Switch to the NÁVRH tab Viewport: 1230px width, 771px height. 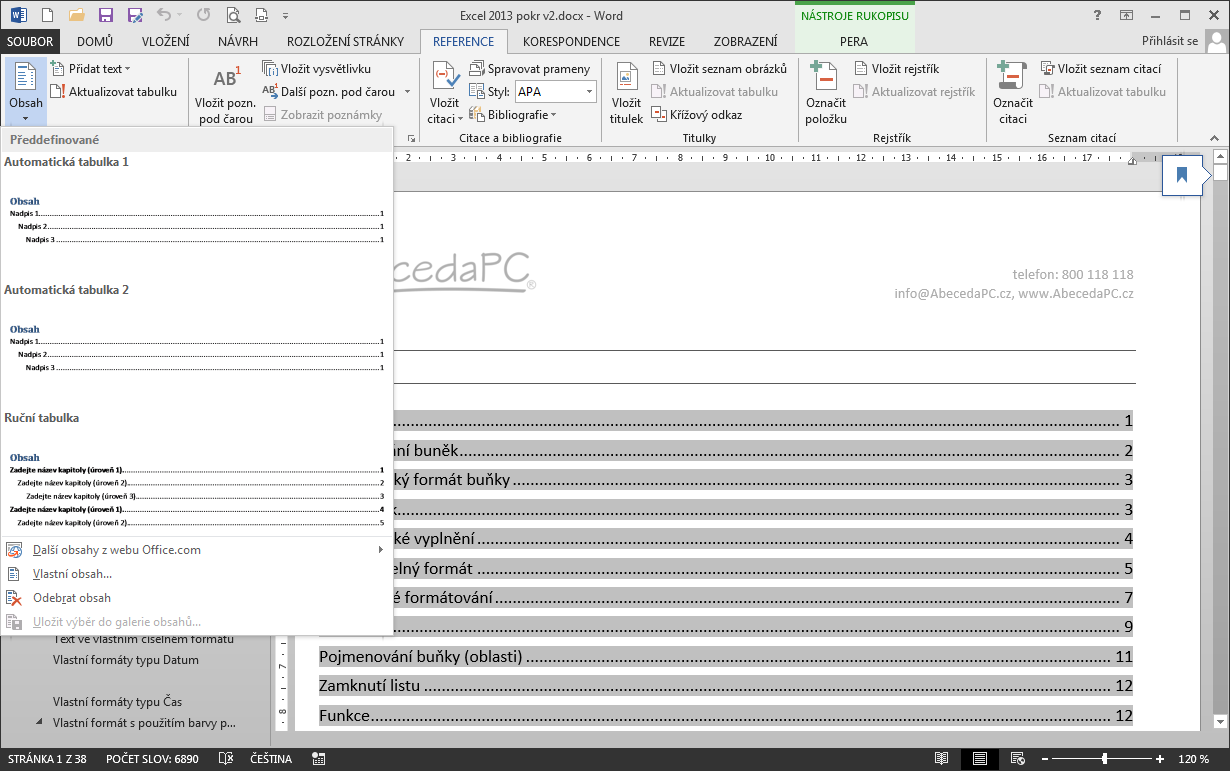(238, 41)
